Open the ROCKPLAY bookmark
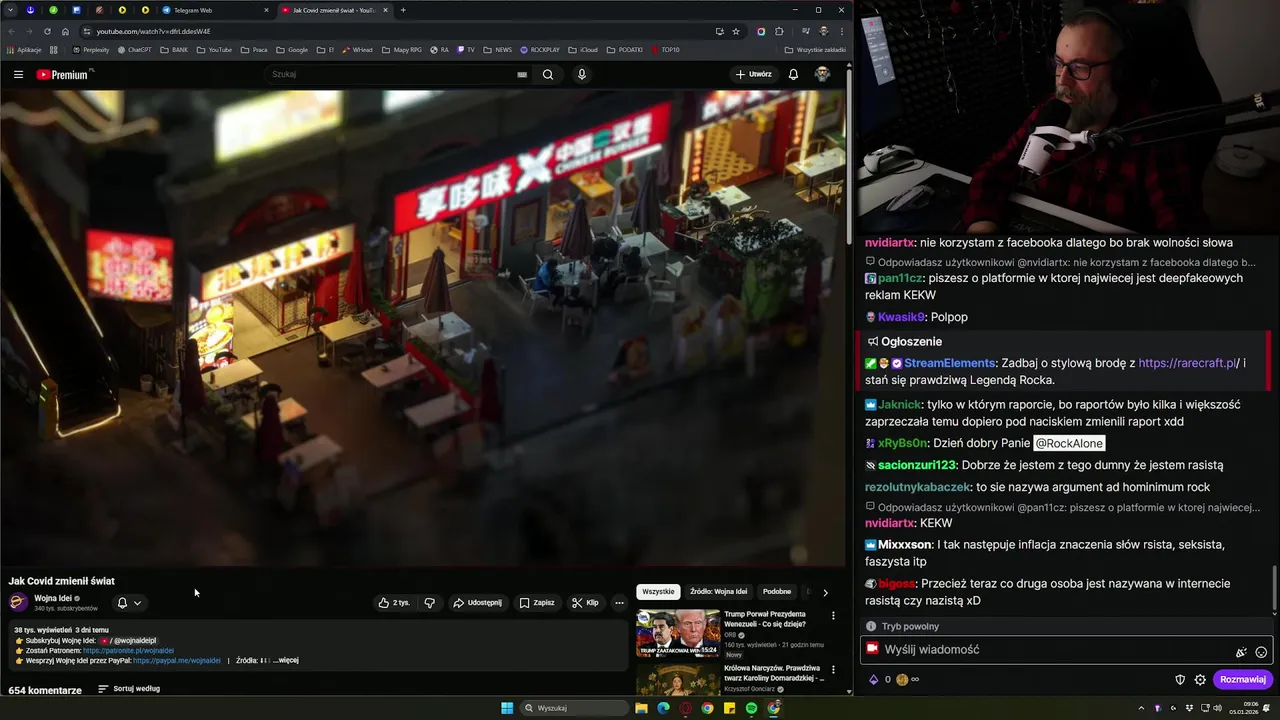 click(541, 50)
